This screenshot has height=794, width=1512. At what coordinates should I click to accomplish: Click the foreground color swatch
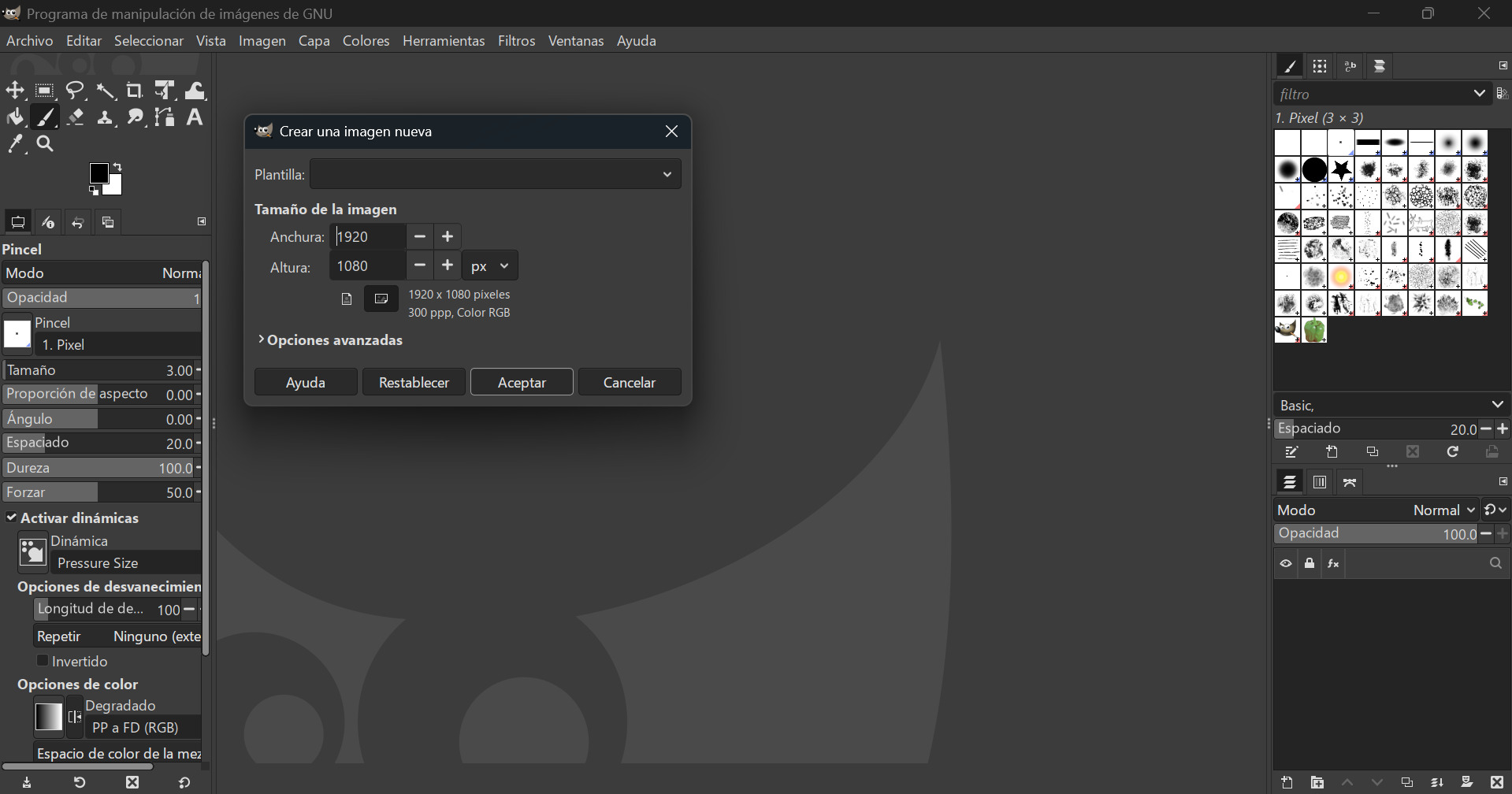tap(100, 173)
